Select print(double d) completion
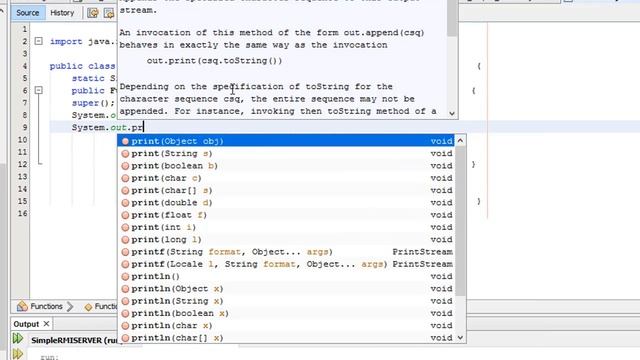Image resolution: width=640 pixels, height=360 pixels. pyautogui.click(x=286, y=202)
